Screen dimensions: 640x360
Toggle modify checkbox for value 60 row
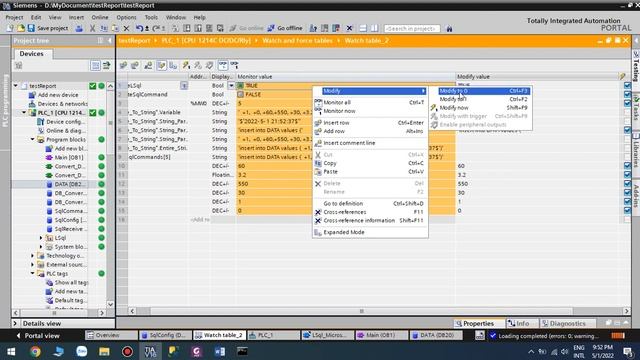627,166
